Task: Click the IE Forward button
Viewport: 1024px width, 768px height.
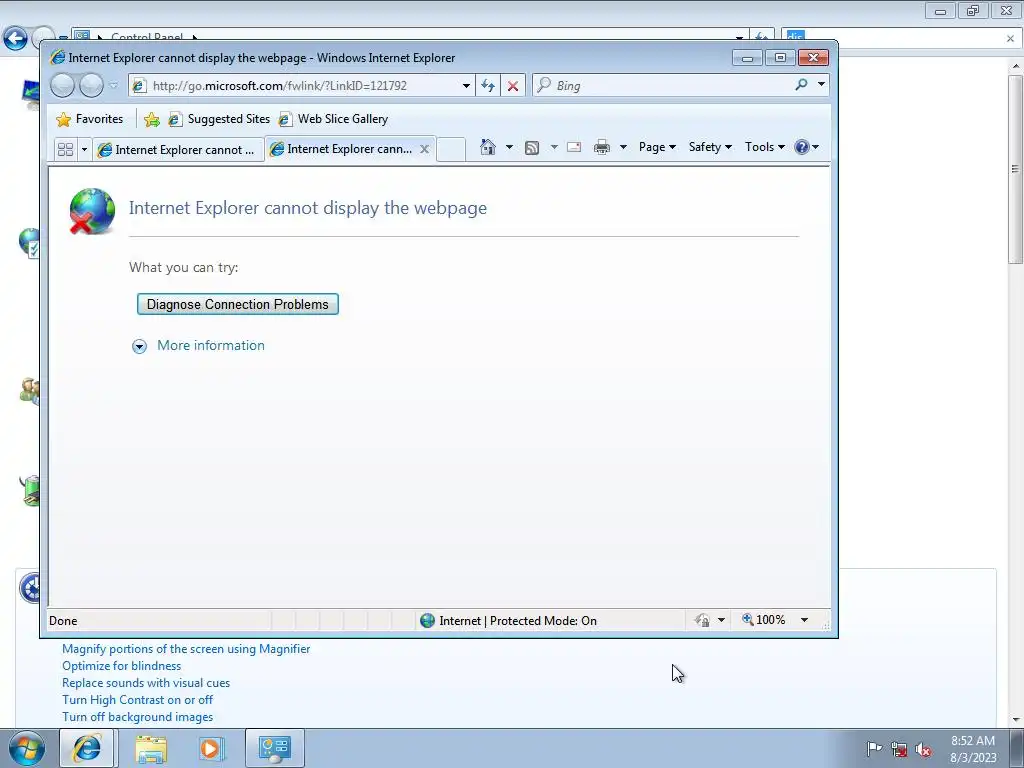Action: click(91, 86)
